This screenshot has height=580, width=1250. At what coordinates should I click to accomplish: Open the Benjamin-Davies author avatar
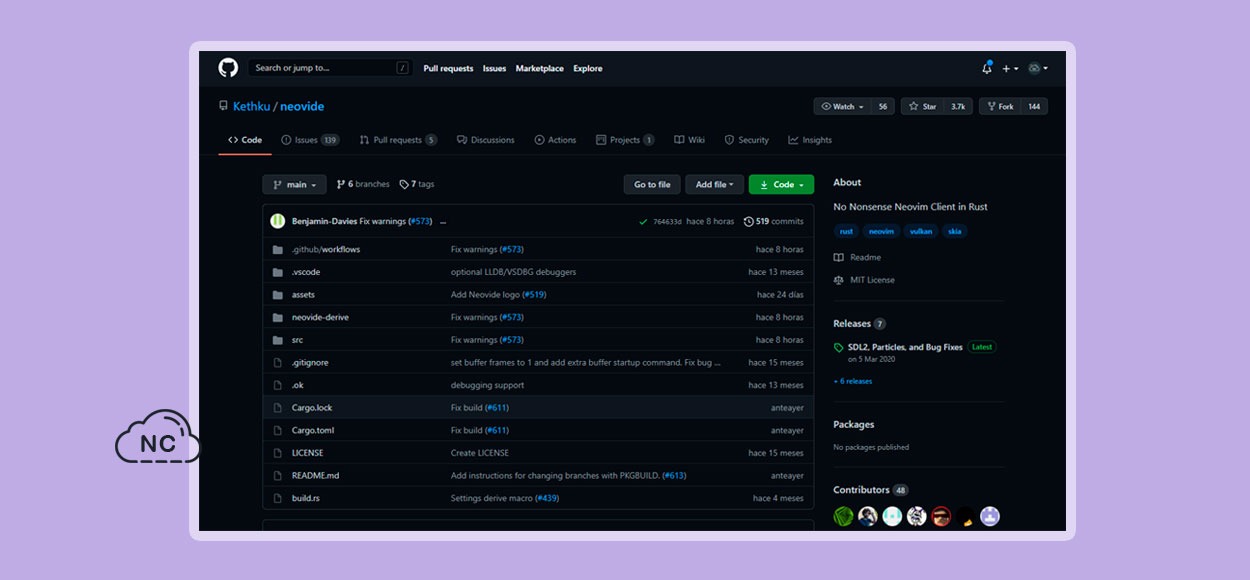pyautogui.click(x=277, y=221)
